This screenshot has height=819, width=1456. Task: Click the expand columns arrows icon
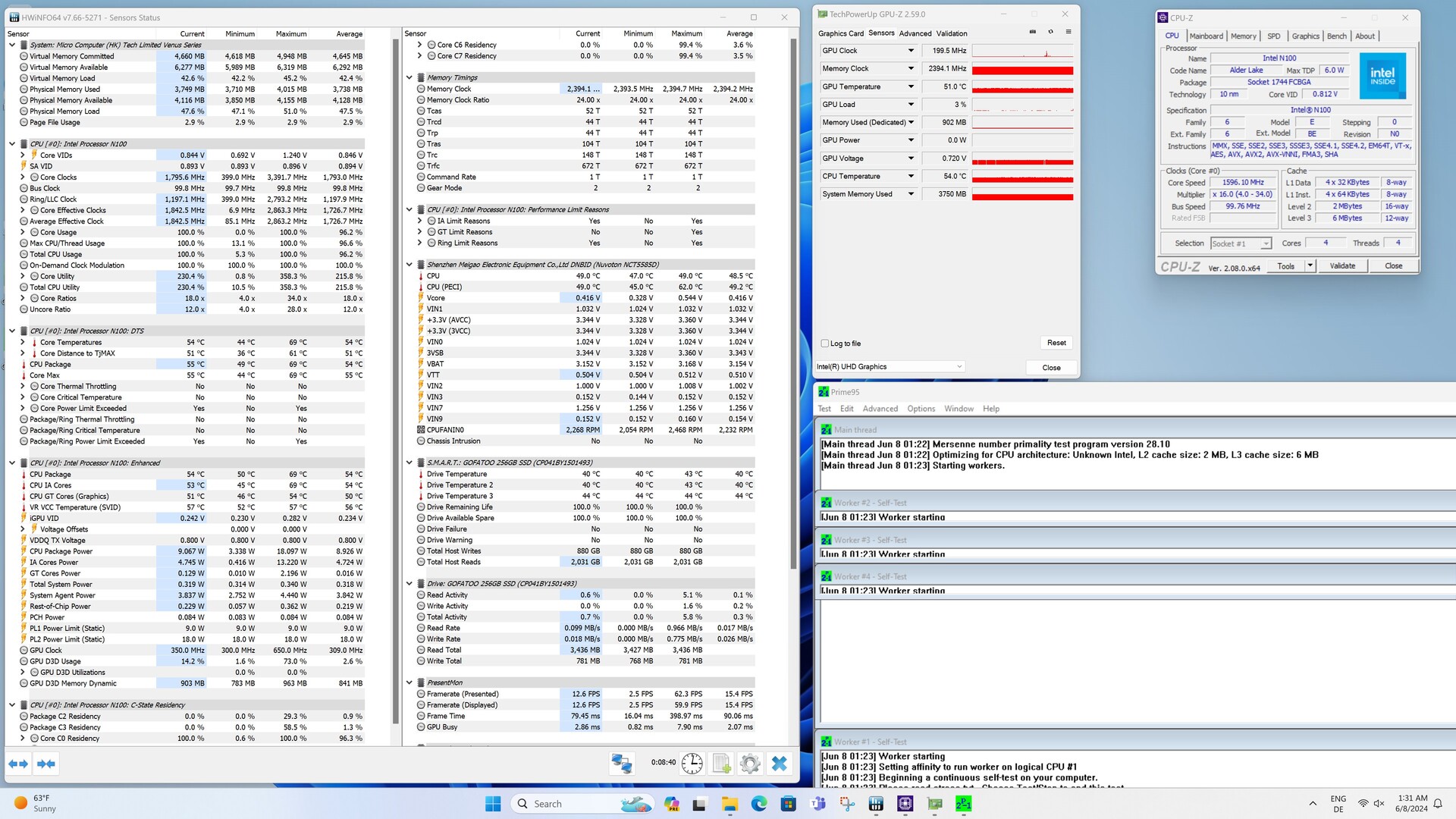pyautogui.click(x=18, y=764)
